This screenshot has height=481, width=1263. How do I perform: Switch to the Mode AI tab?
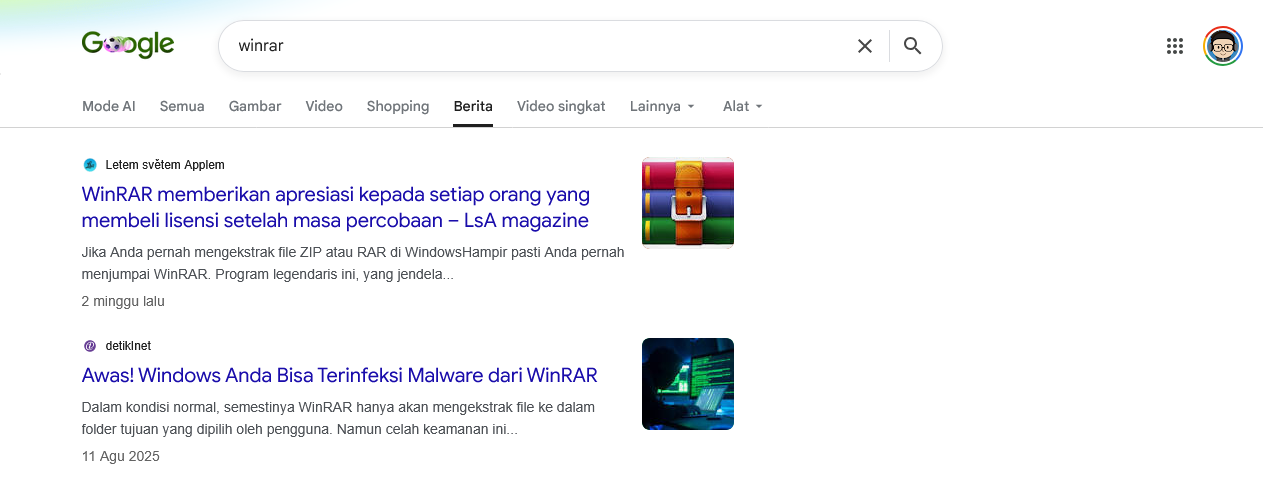click(109, 106)
